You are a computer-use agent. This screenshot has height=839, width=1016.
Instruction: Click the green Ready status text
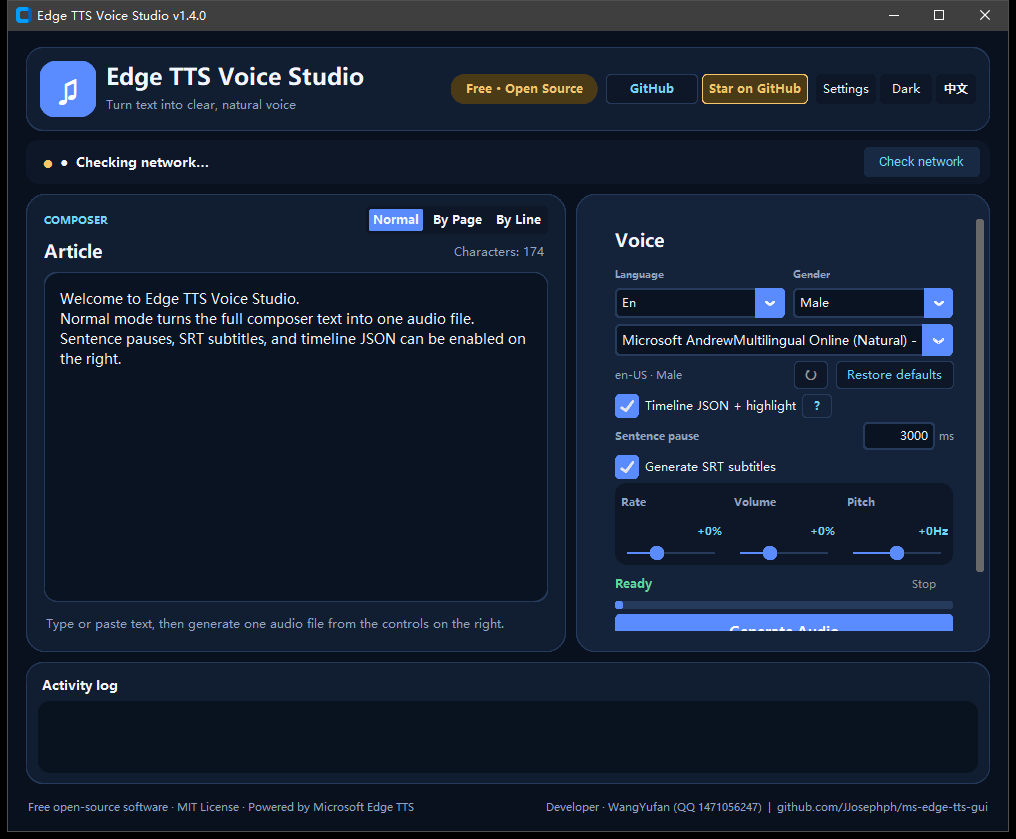633,584
